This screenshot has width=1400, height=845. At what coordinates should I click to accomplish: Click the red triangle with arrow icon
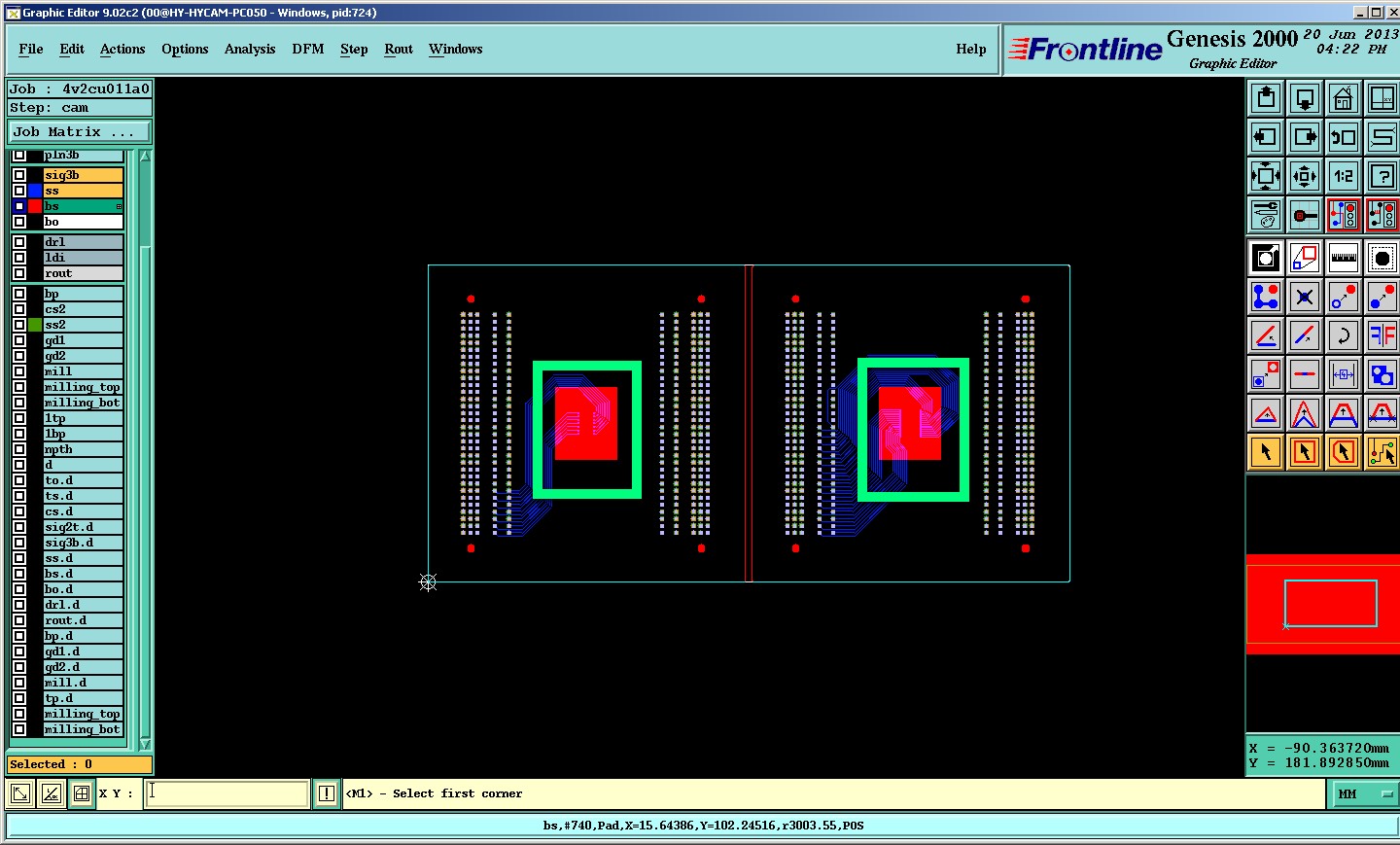click(1266, 413)
